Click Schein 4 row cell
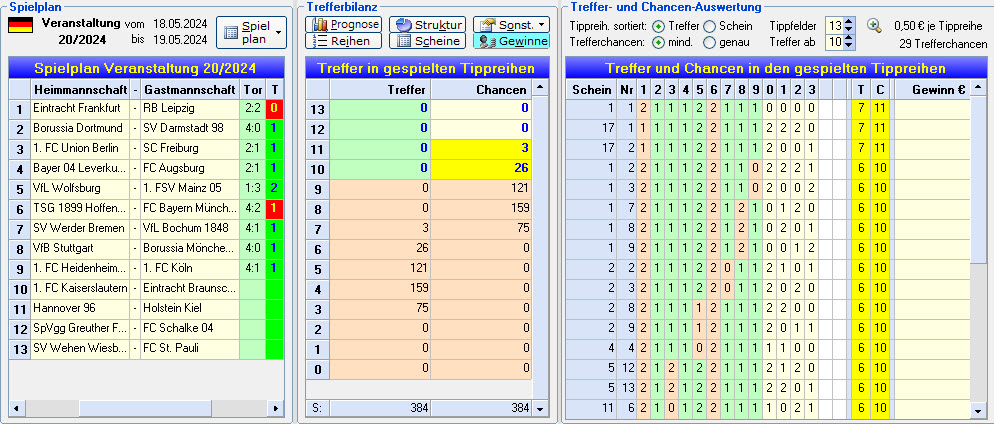994x424 pixels. (x=591, y=348)
